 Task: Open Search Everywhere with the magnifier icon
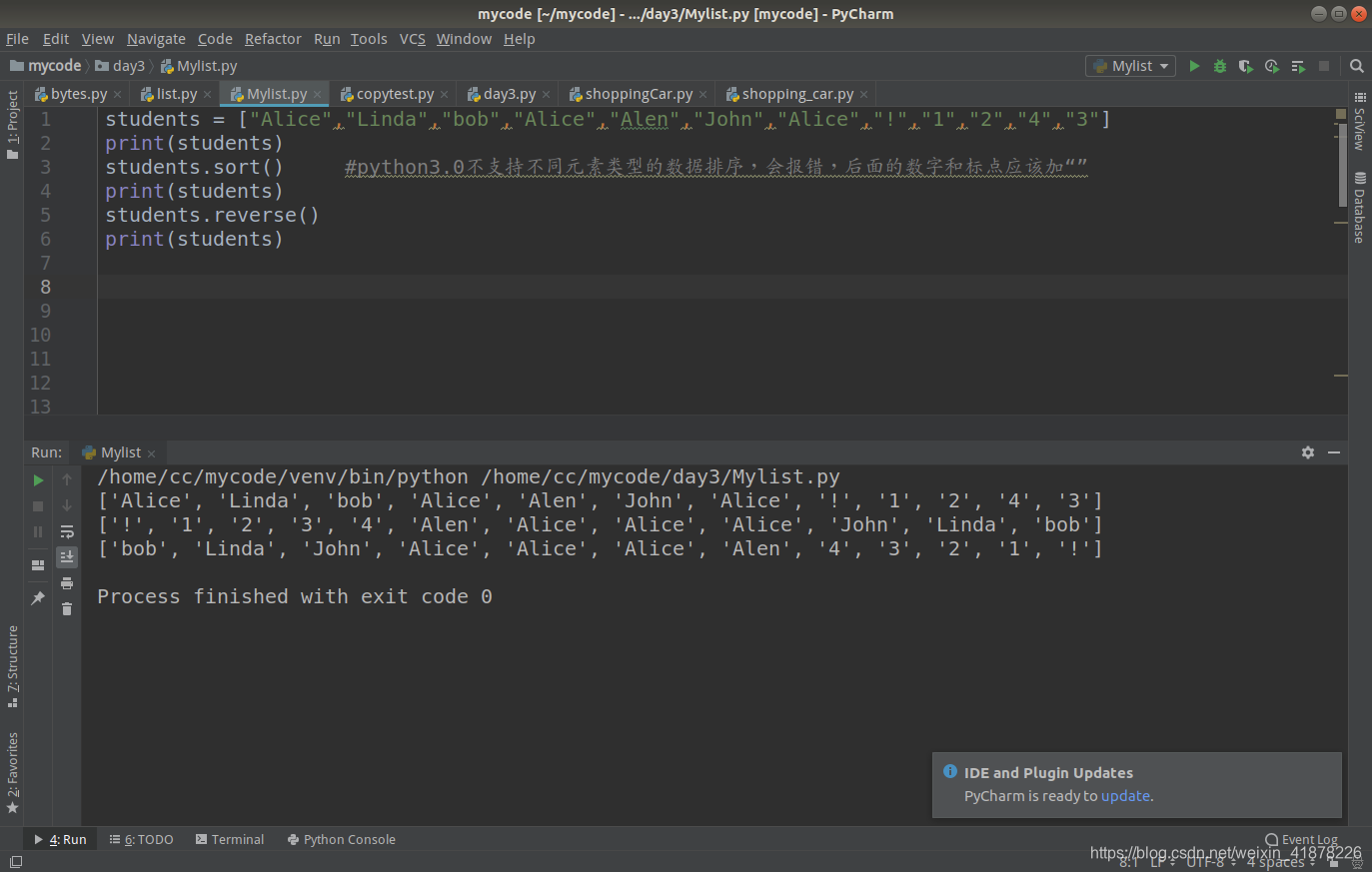click(1357, 66)
